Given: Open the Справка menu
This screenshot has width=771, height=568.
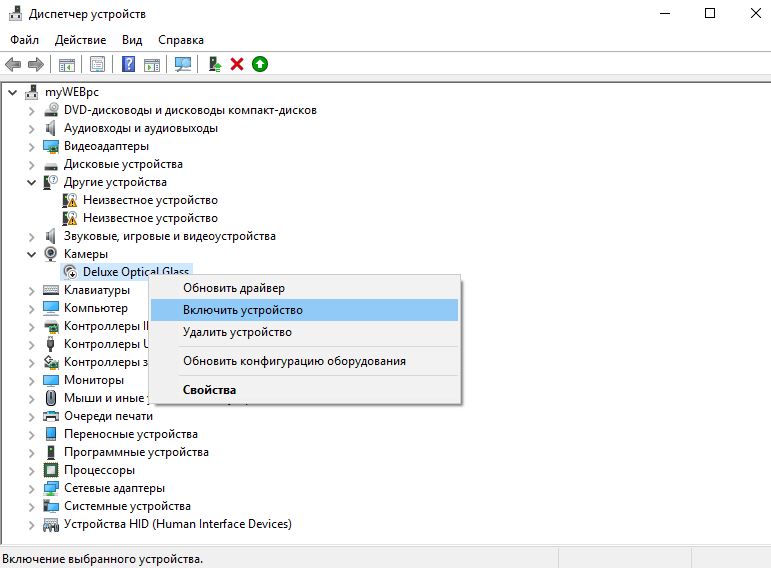Looking at the screenshot, I should 181,40.
